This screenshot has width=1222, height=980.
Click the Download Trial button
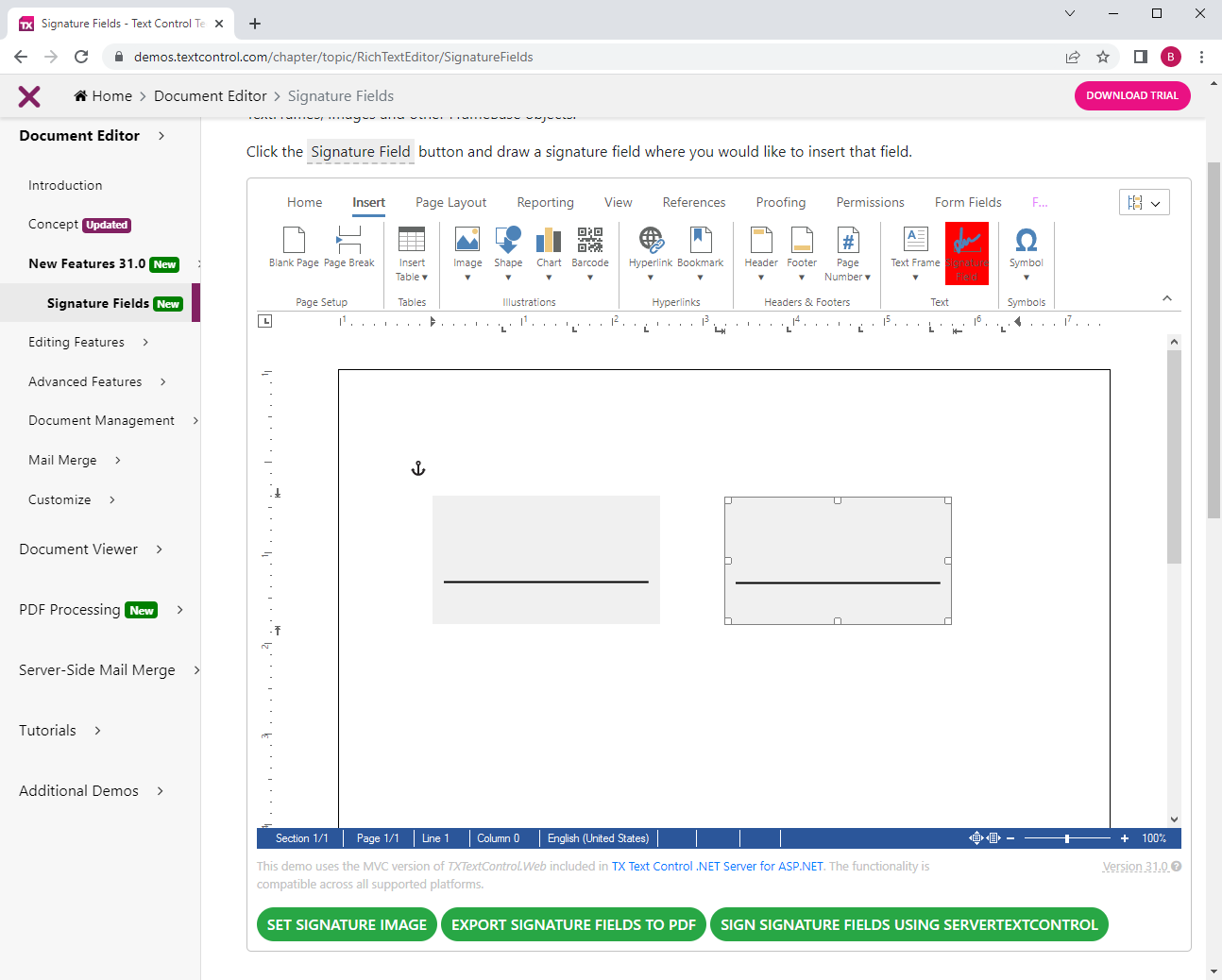(1132, 95)
